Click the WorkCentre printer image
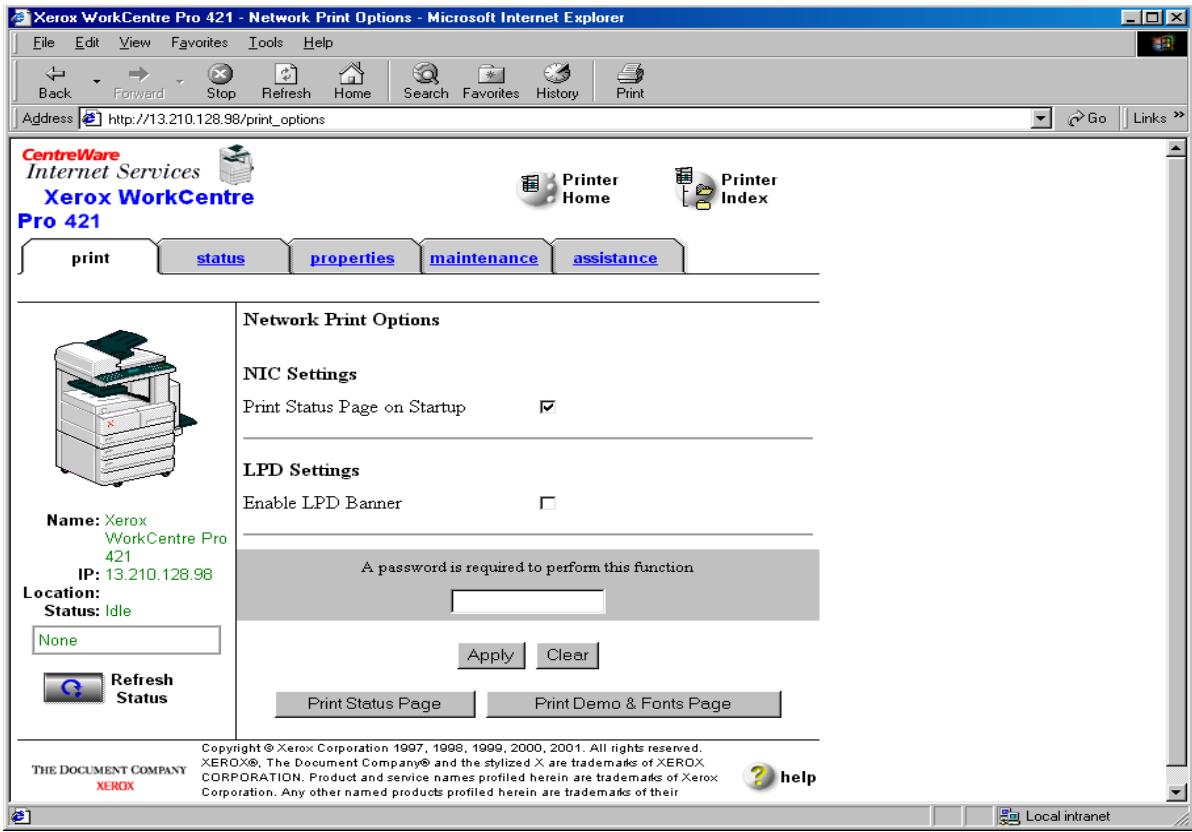Viewport: 1192px width, 832px height. [x=124, y=408]
